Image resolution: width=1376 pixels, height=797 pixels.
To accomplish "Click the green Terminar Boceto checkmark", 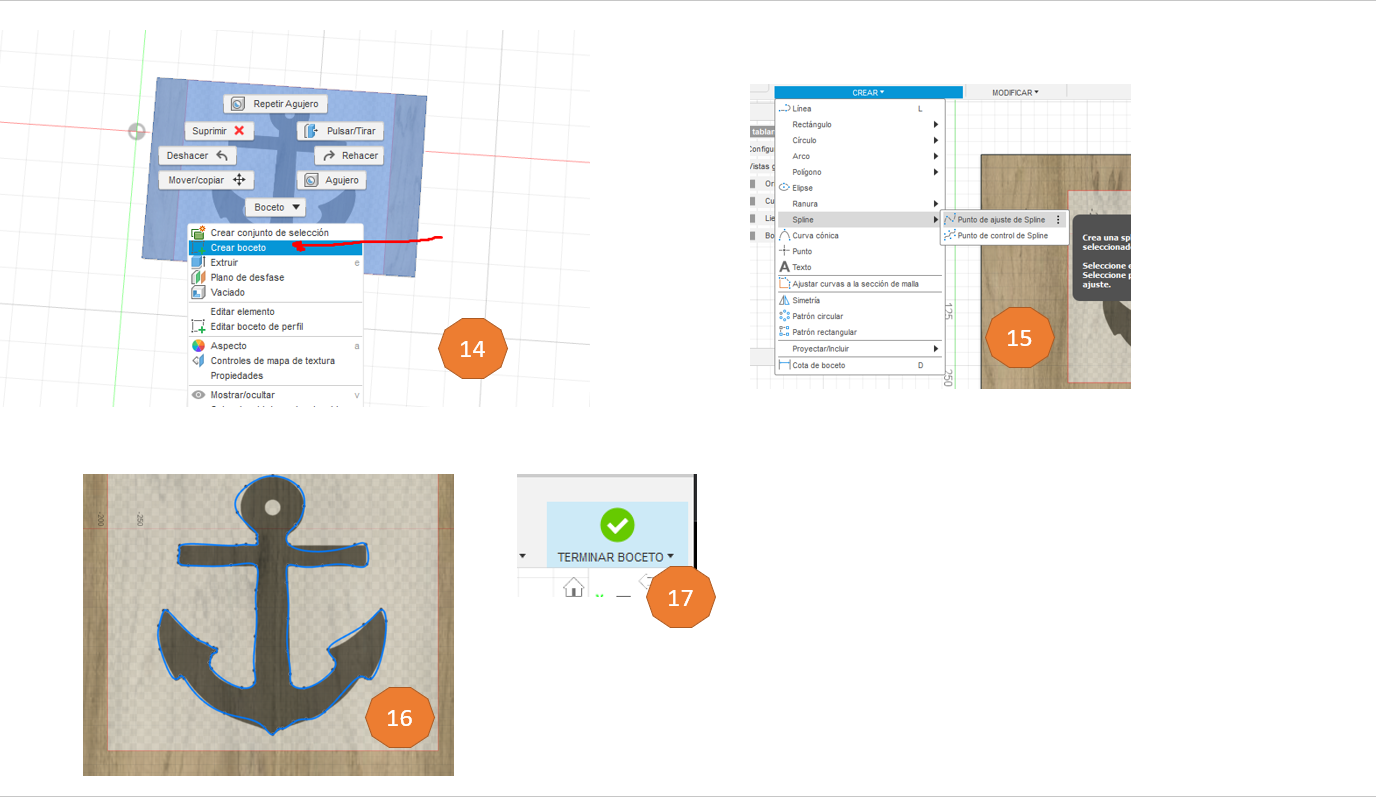I will 617,525.
